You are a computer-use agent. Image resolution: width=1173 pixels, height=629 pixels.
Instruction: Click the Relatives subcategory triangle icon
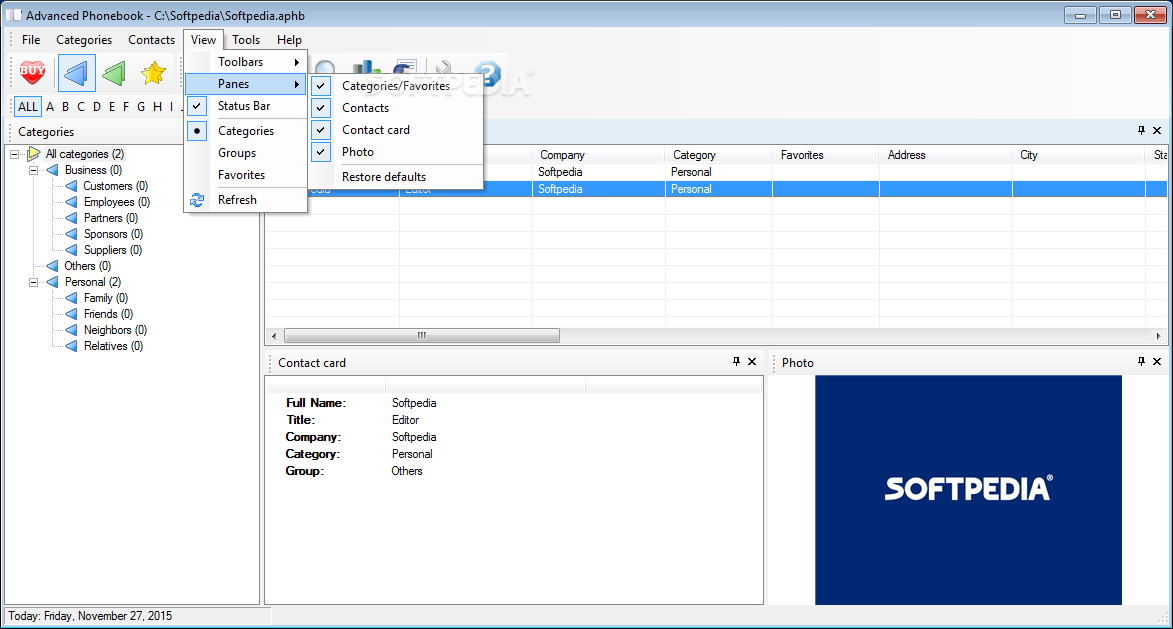tap(71, 346)
